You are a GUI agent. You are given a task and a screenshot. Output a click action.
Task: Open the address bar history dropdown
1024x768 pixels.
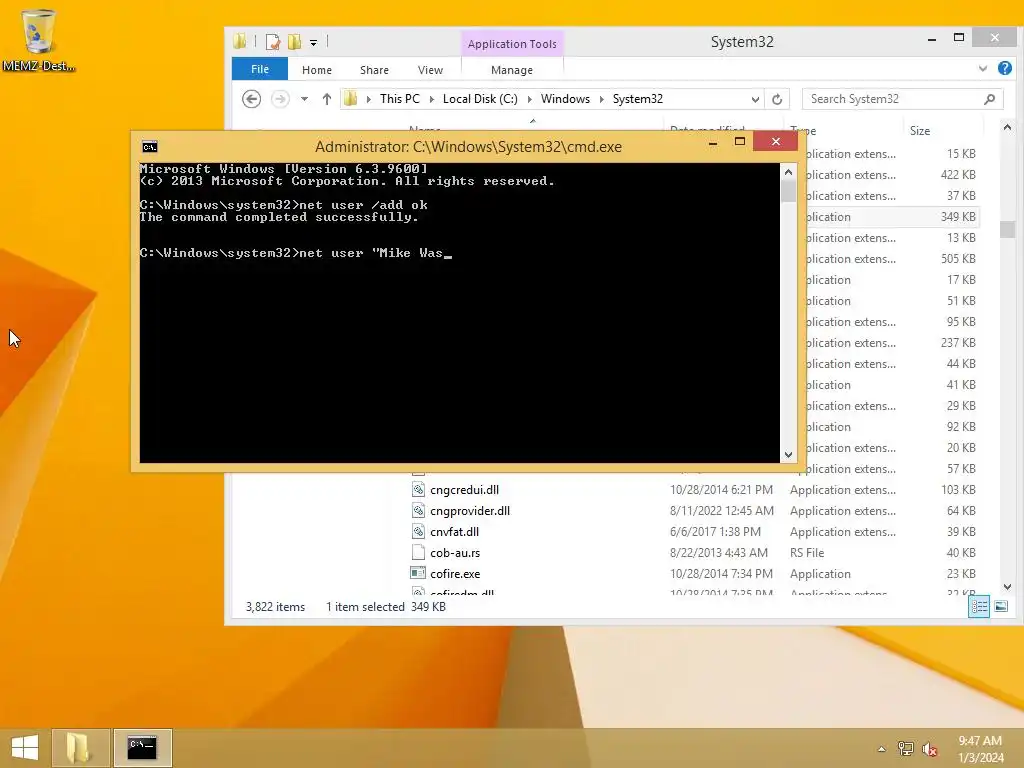(x=755, y=99)
